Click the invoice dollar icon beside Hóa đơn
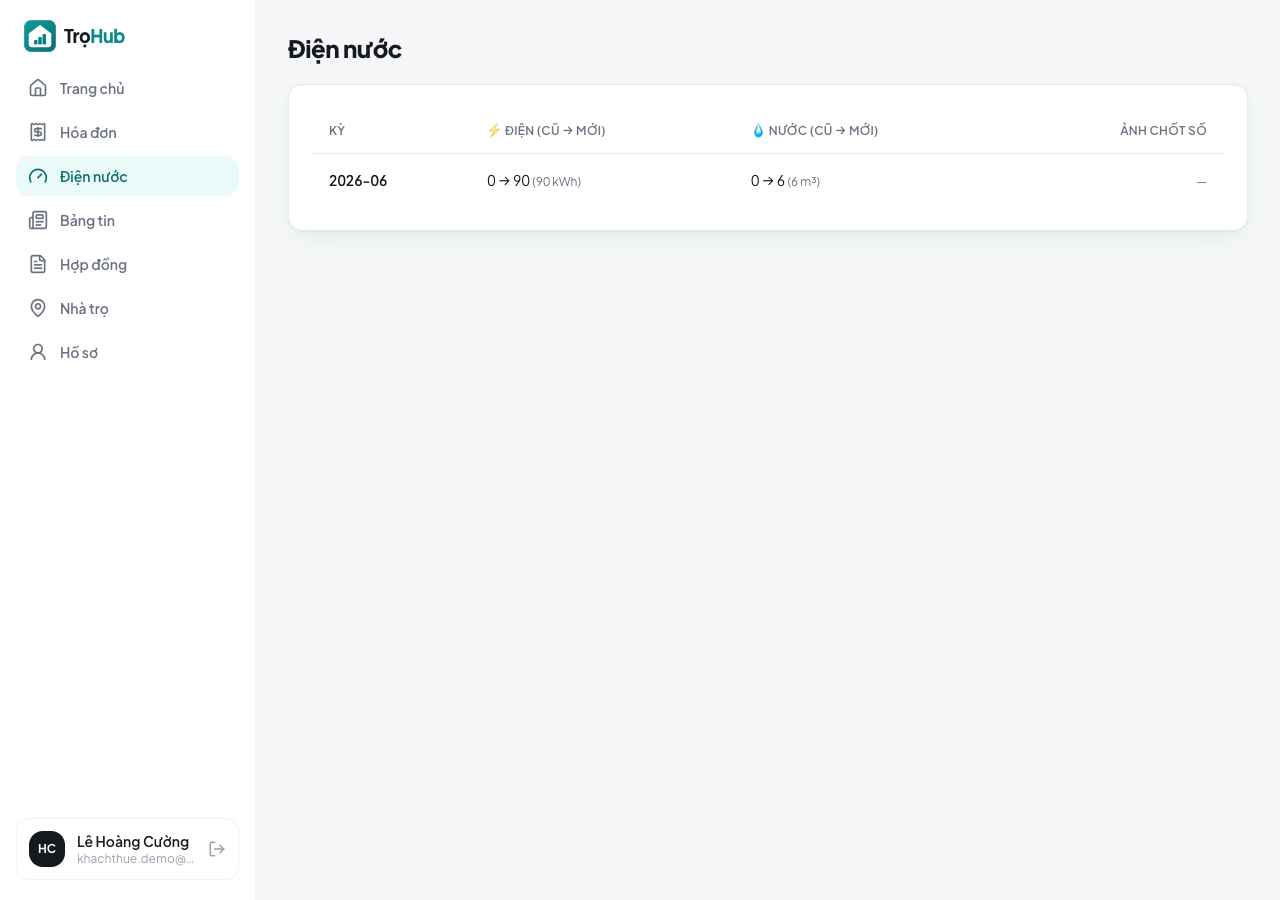 tap(38, 132)
